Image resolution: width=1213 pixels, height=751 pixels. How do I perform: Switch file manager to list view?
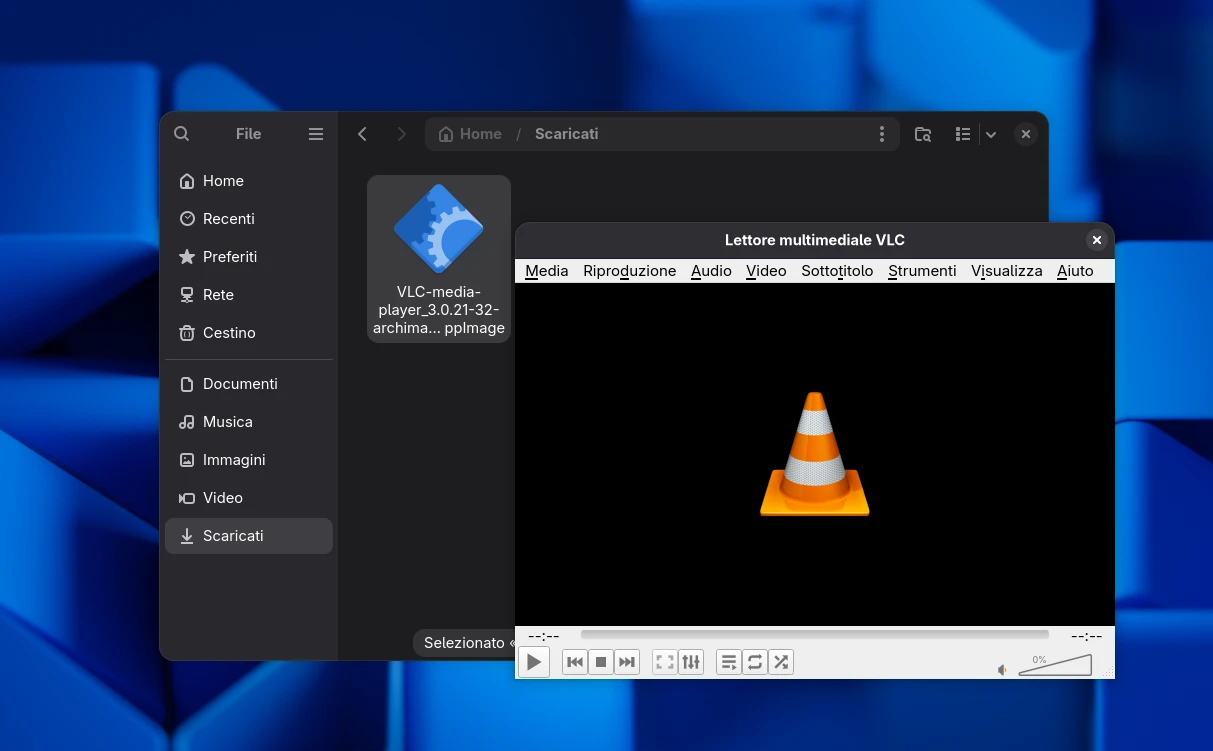(962, 133)
